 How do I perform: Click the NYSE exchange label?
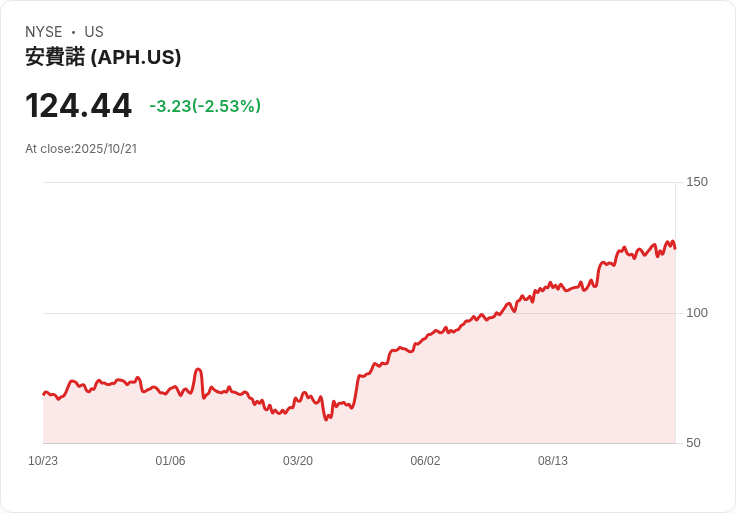point(43,32)
